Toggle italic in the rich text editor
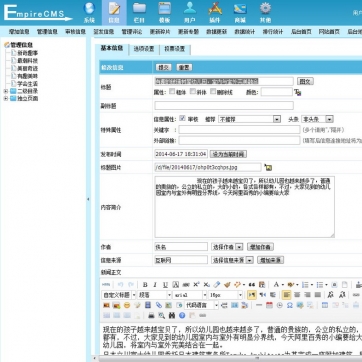The height and width of the screenshot is (362, 362). (155, 285)
